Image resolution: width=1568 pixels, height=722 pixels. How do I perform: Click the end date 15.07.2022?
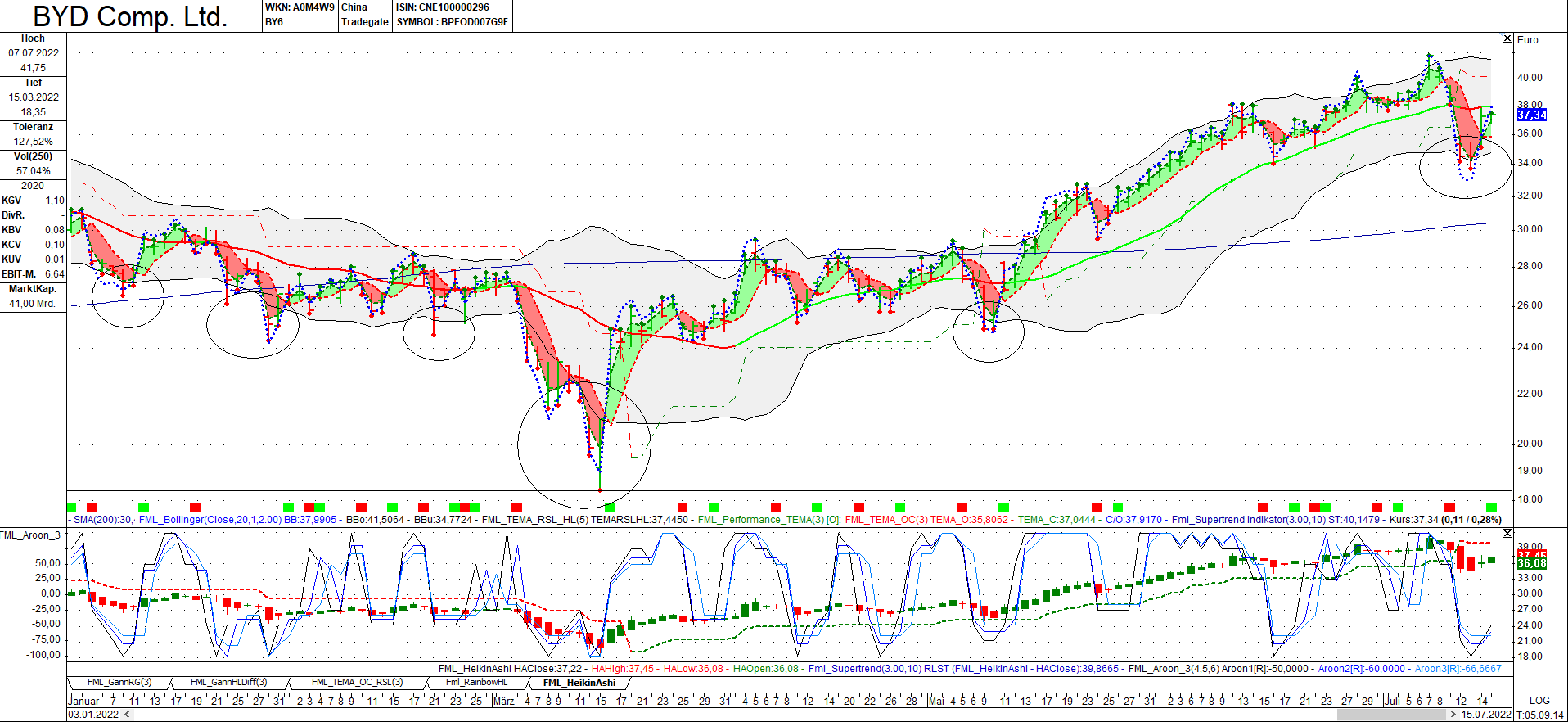click(x=1486, y=715)
